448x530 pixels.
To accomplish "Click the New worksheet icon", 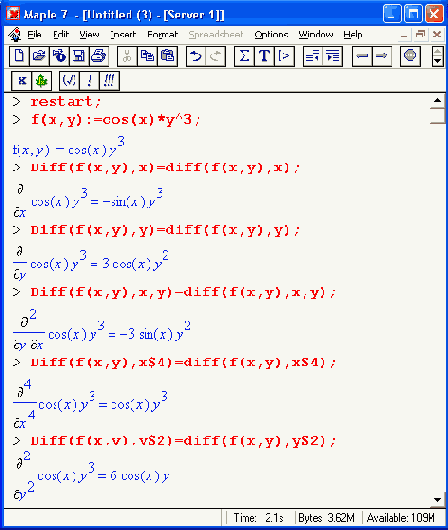I will 19,56.
